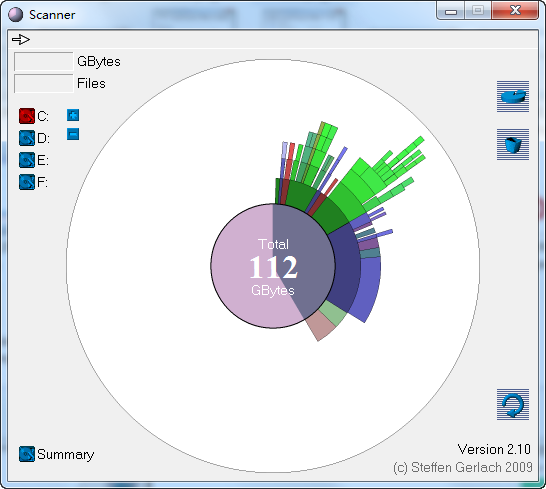Screen dimensions: 546x489
Task: Open the recycle bin icon
Action: coord(513,145)
